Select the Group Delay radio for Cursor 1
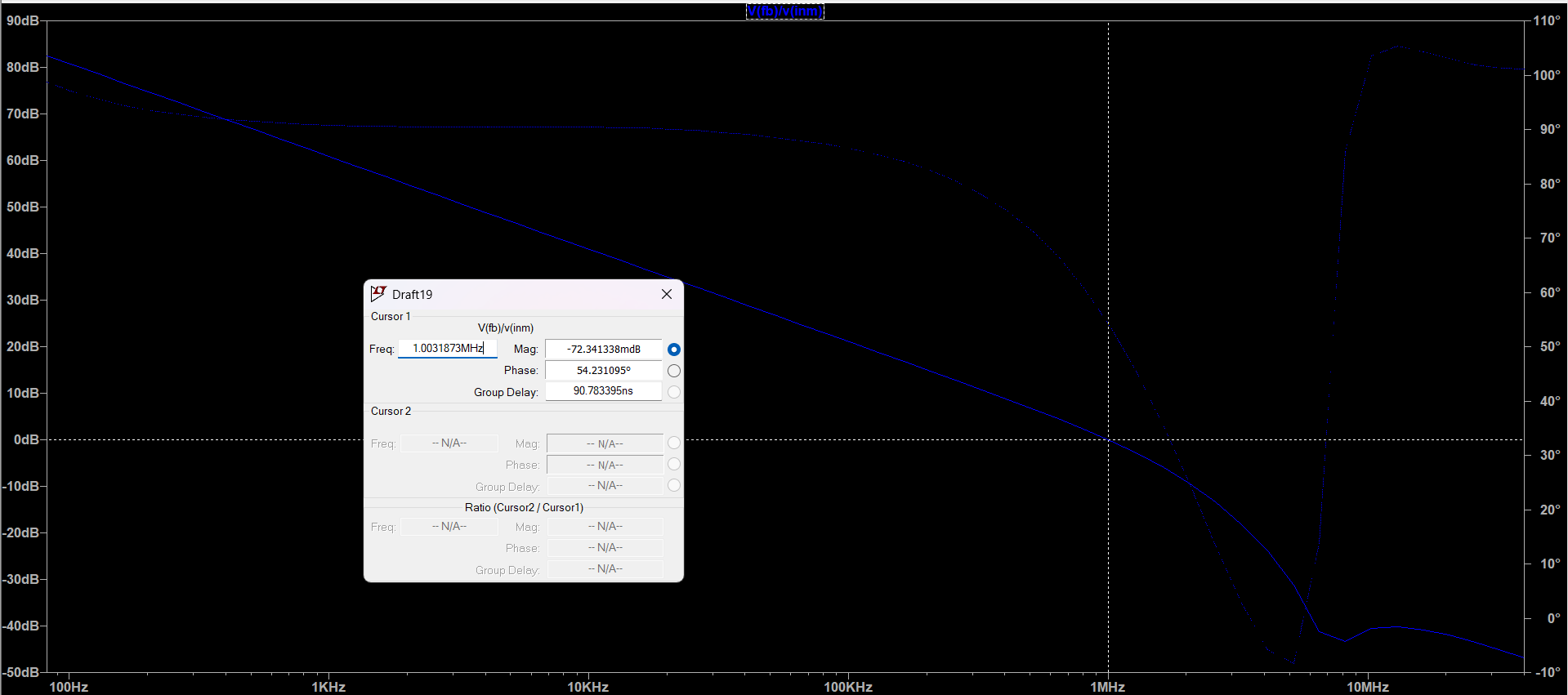The height and width of the screenshot is (695, 1568). [674, 392]
